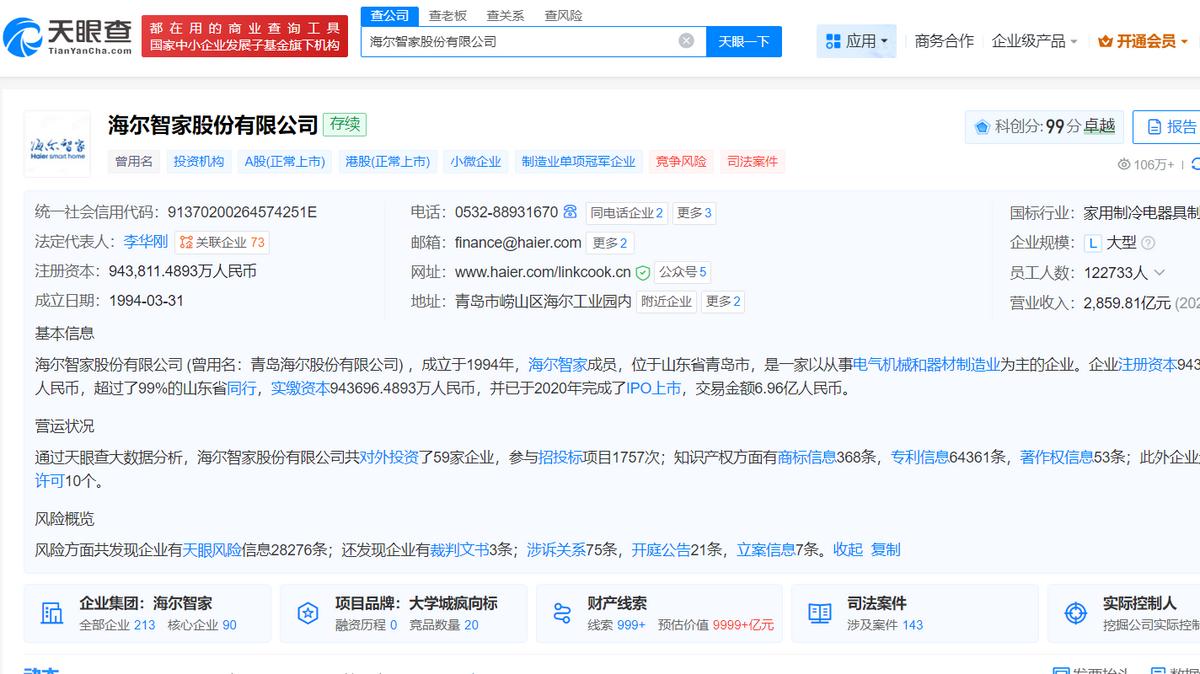
Task: Clear the search box with X icon
Action: click(x=686, y=41)
